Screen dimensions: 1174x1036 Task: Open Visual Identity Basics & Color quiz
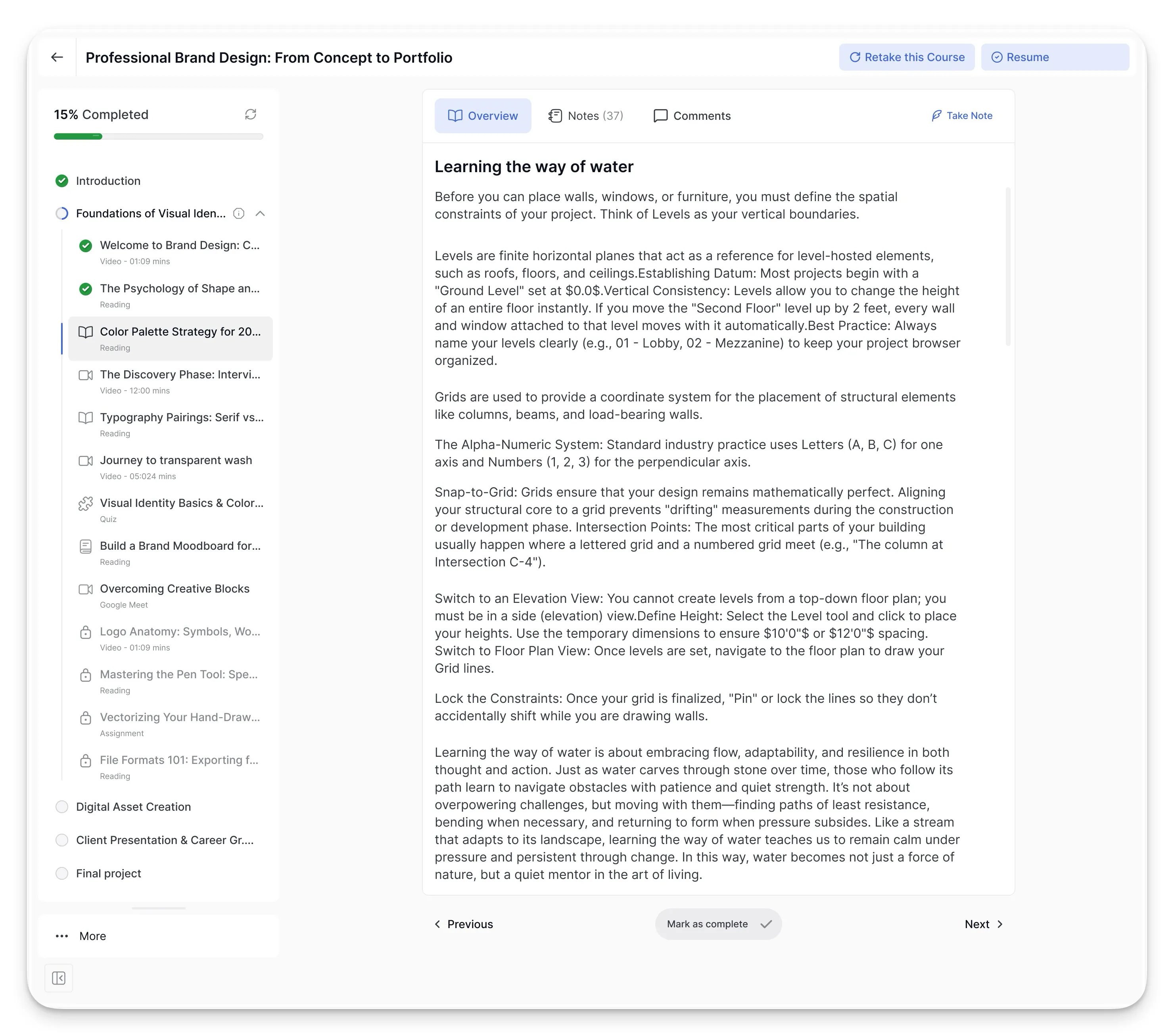pos(170,510)
